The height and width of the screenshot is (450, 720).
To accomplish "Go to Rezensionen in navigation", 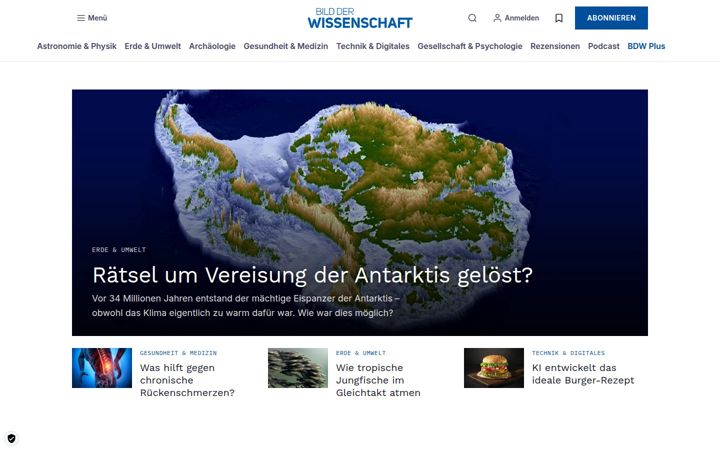I will (555, 46).
